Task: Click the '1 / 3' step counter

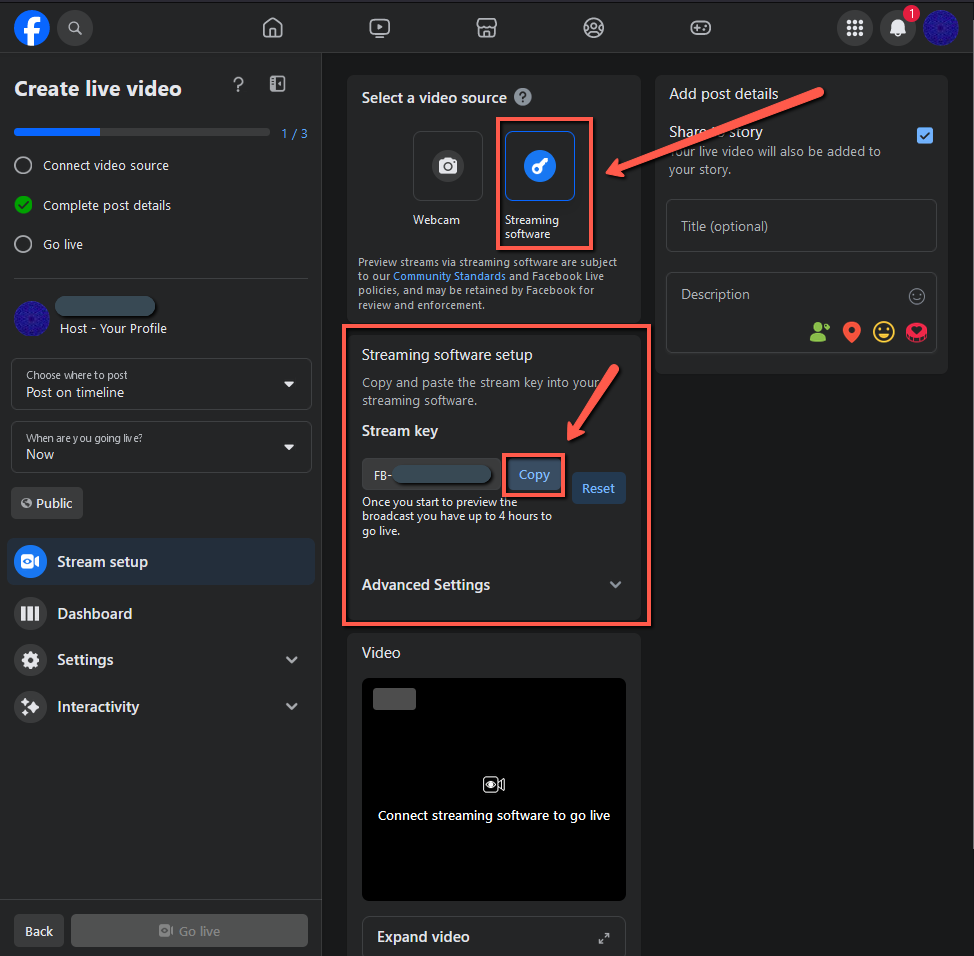Action: coord(294,134)
